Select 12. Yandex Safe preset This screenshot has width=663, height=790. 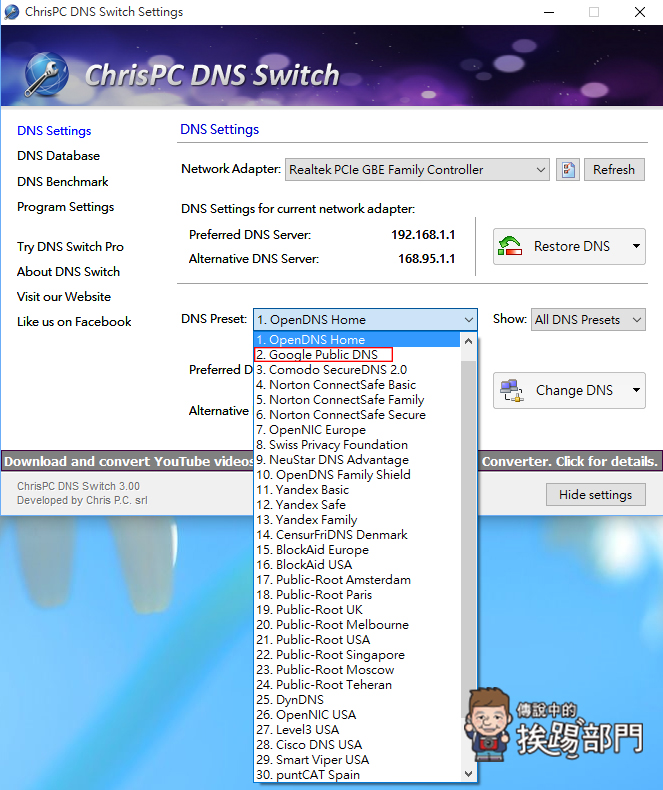coord(357,505)
